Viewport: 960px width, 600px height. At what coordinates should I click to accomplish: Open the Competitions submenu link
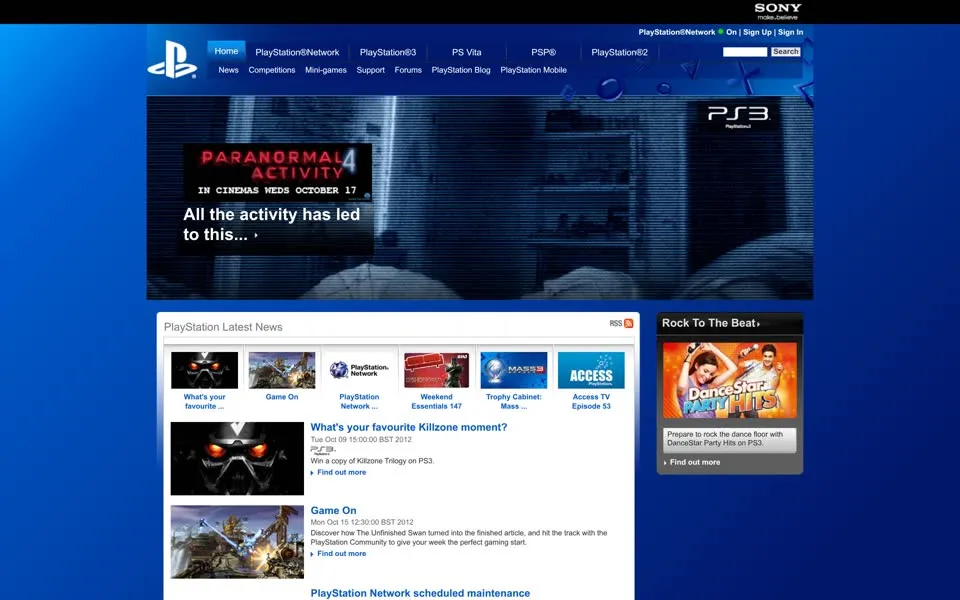click(272, 70)
